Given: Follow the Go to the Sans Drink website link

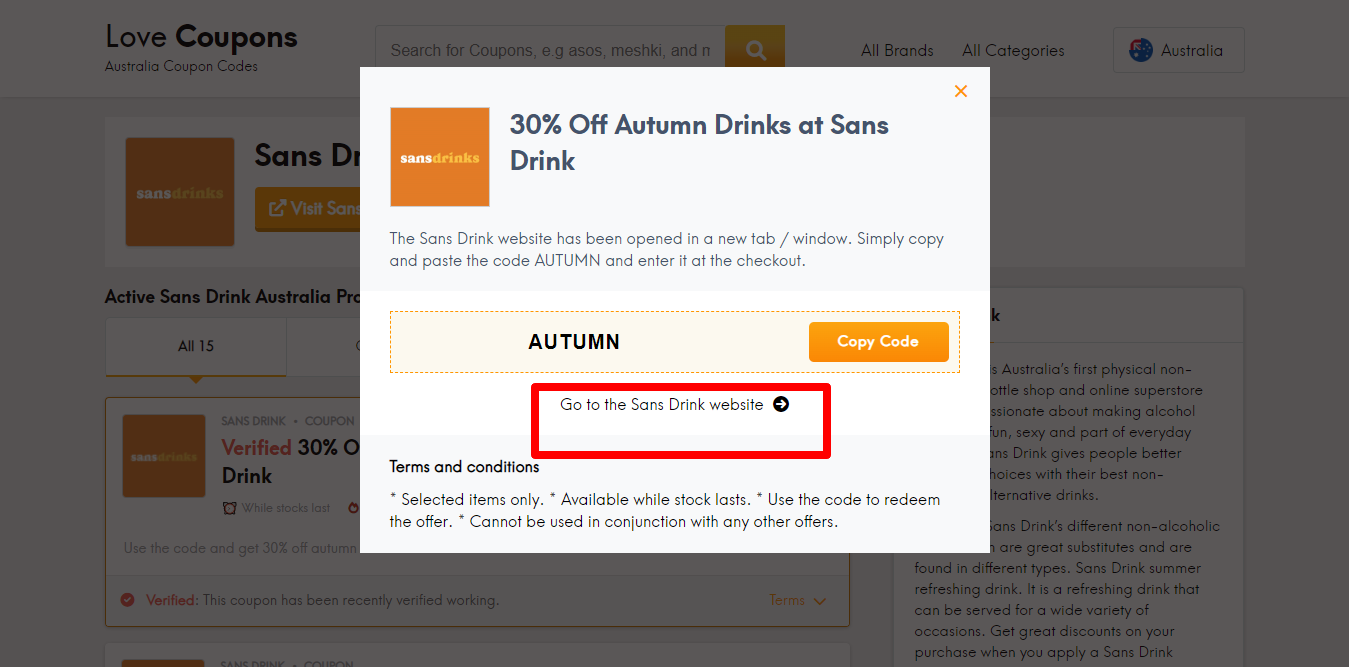Looking at the screenshot, I should [x=662, y=405].
